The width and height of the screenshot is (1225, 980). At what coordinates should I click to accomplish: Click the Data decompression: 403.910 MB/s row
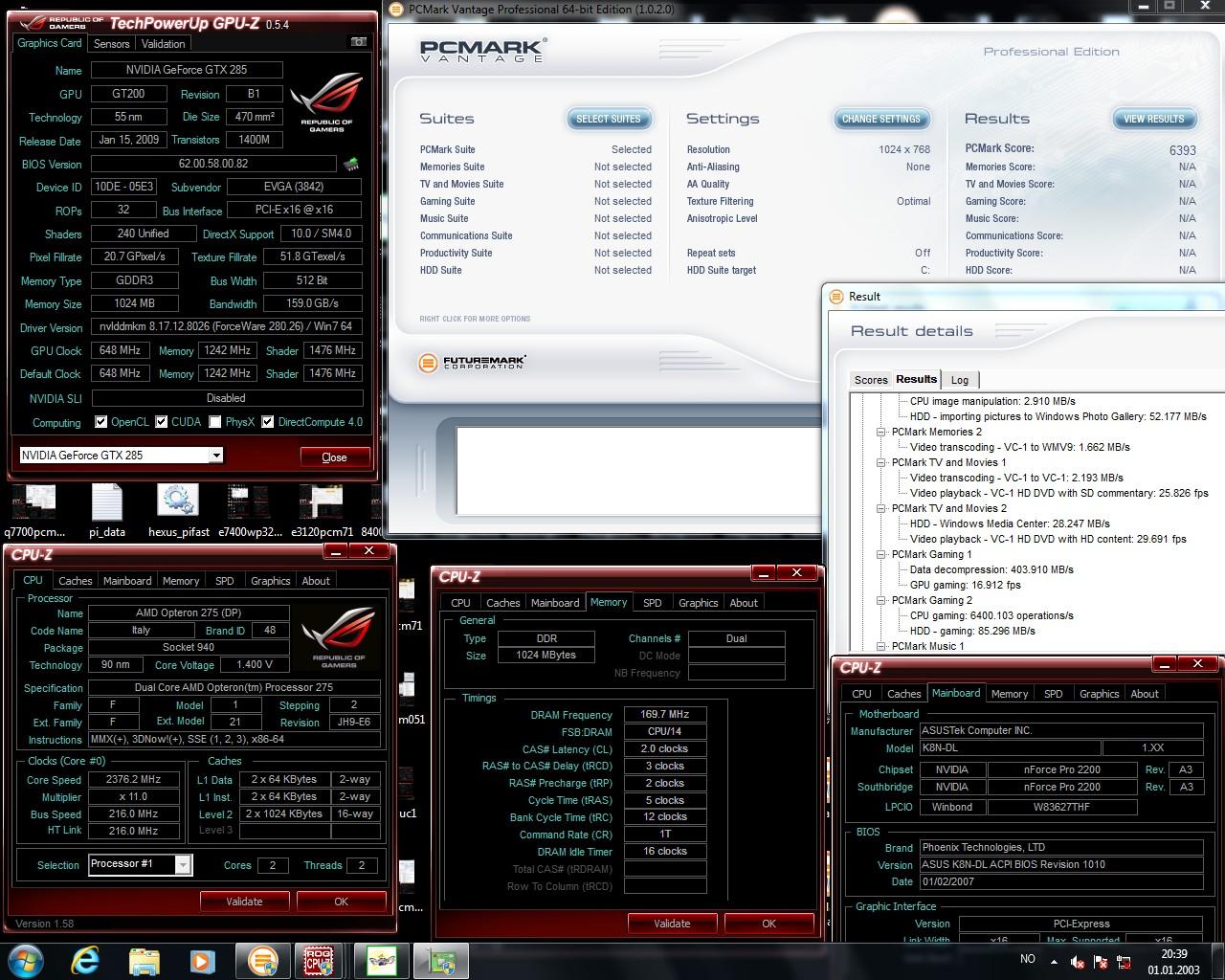(991, 569)
